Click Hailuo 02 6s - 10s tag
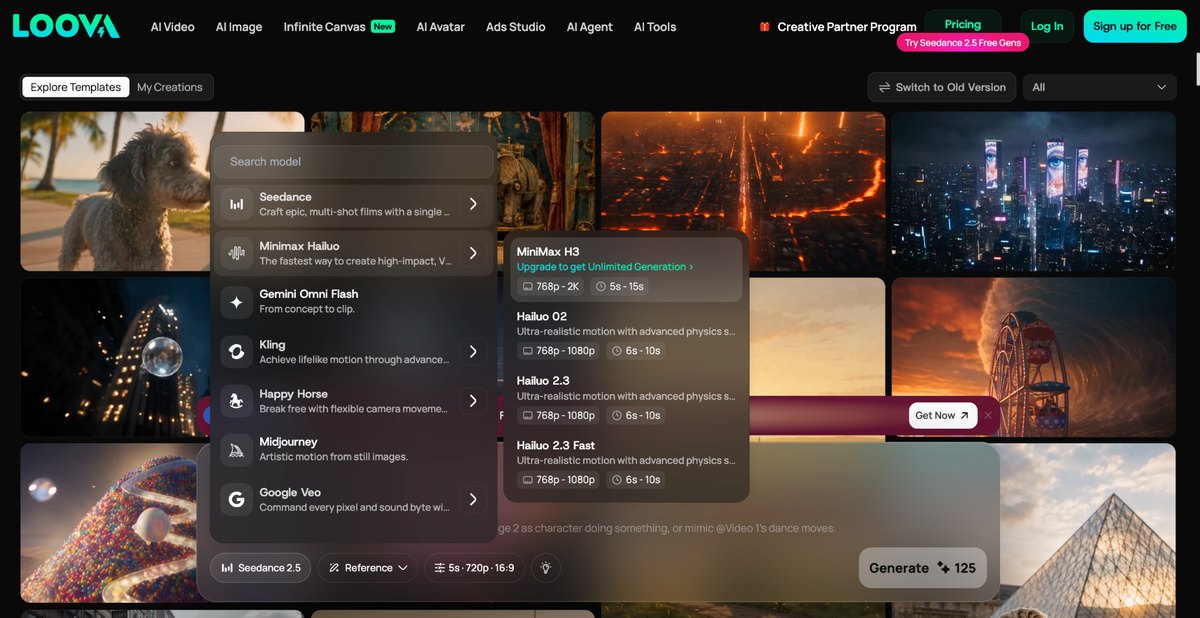Image resolution: width=1200 pixels, height=618 pixels. (636, 351)
